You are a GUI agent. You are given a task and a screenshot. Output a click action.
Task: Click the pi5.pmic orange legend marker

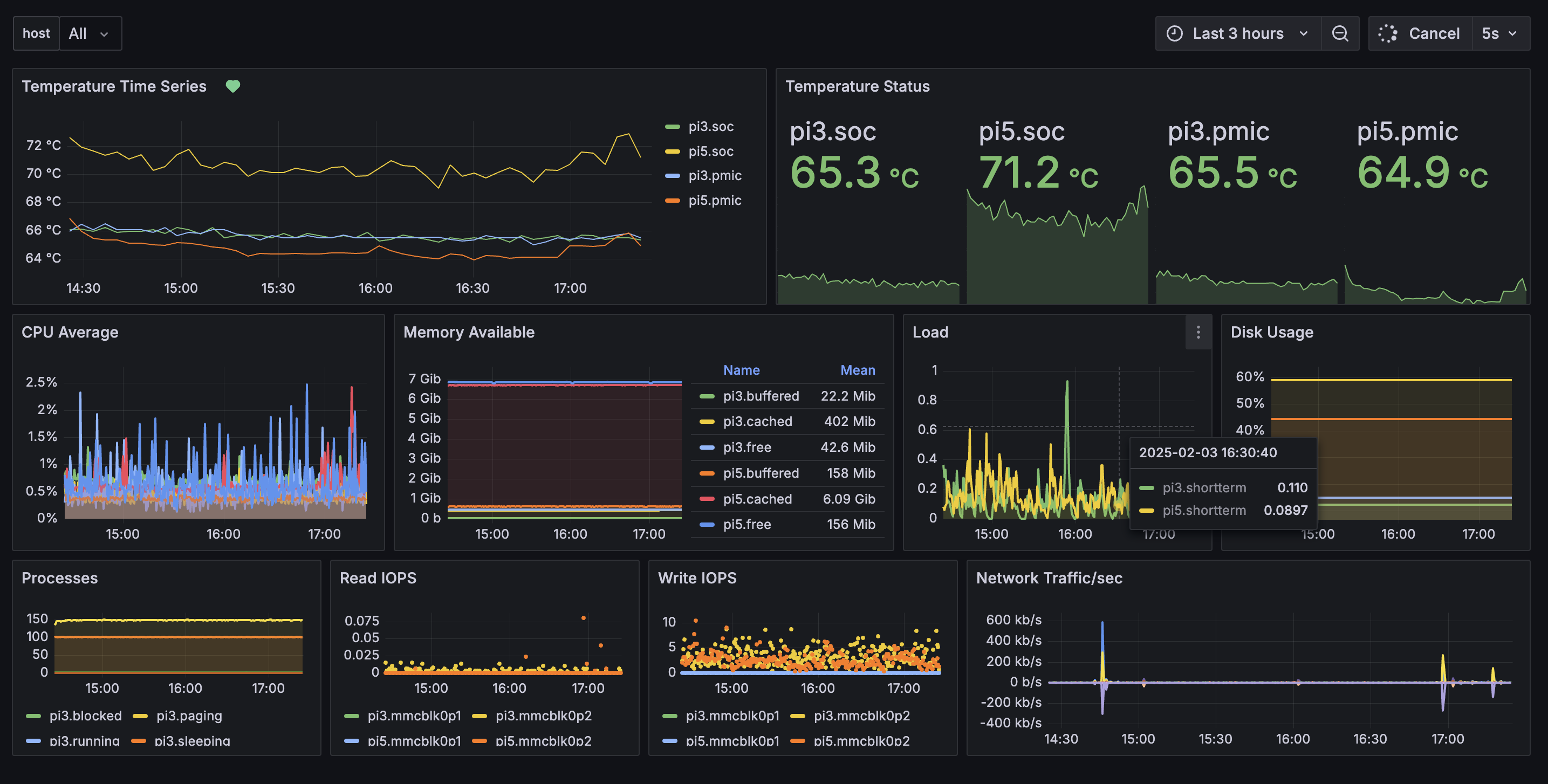click(x=672, y=201)
